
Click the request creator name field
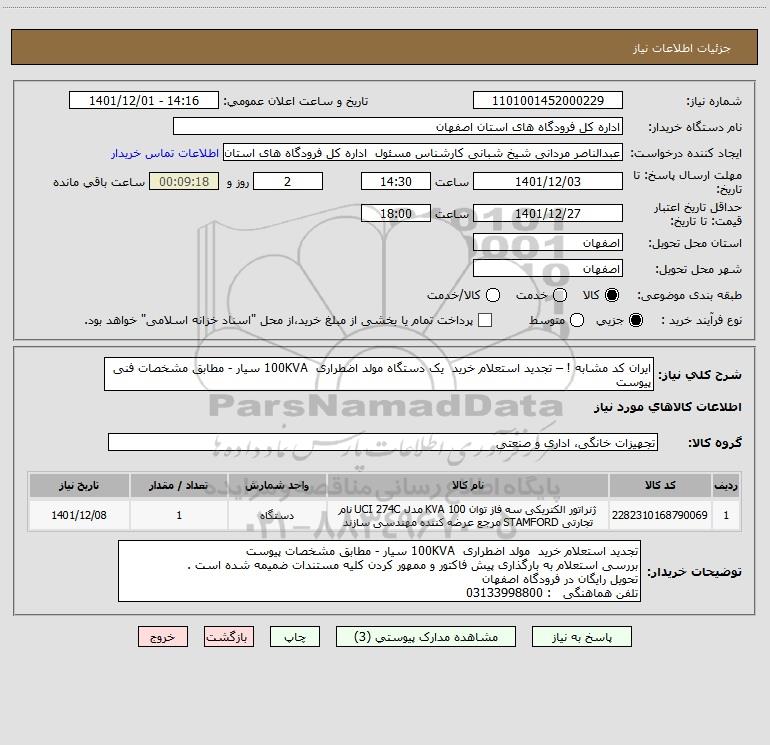pos(423,153)
